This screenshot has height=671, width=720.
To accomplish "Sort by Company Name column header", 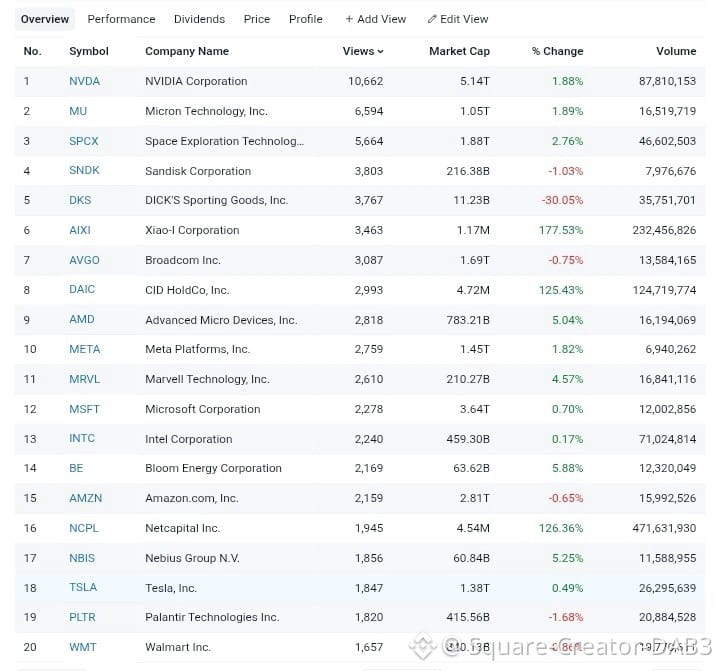I will (187, 51).
